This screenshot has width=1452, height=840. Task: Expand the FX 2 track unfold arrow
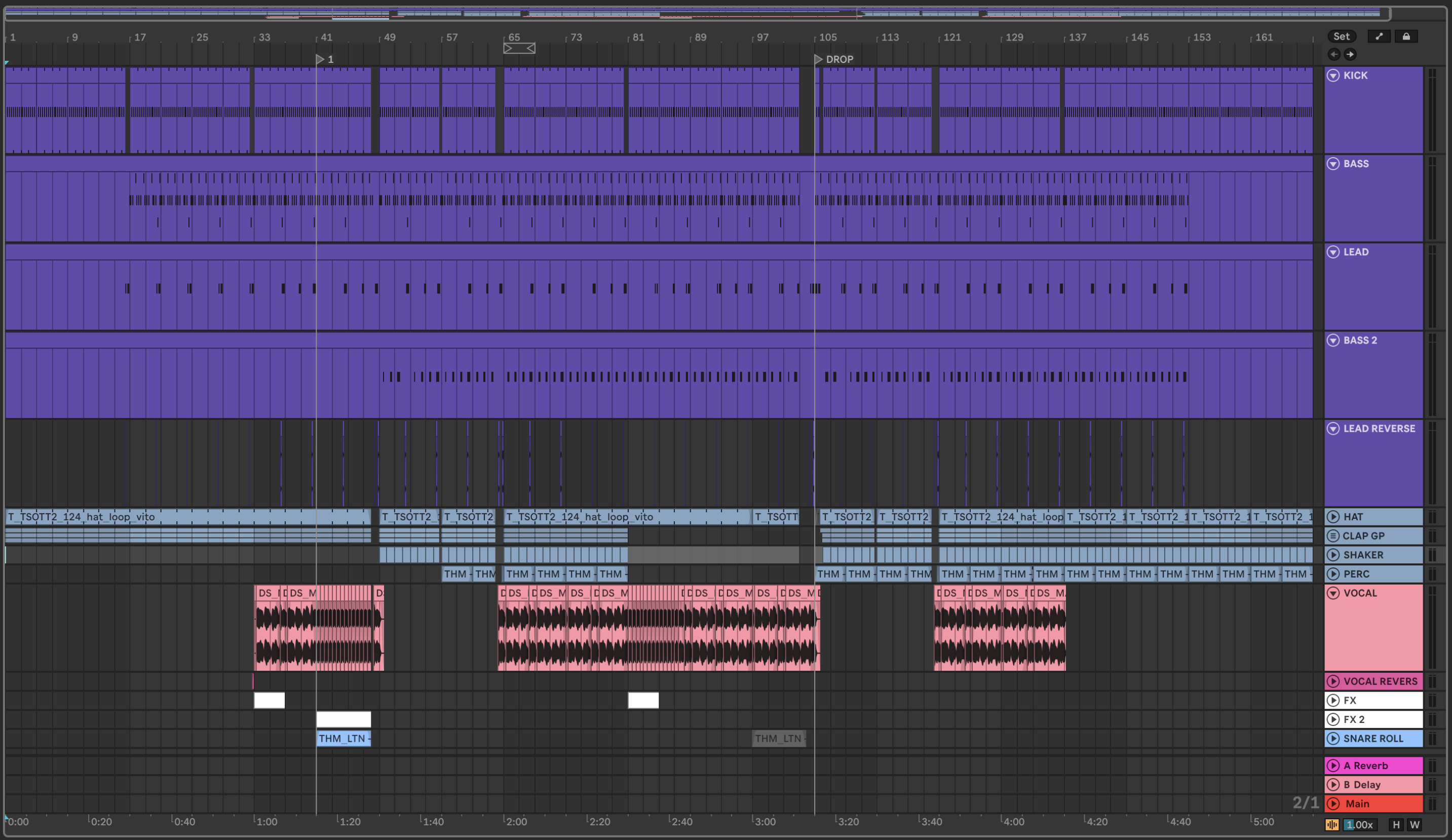(x=1333, y=719)
